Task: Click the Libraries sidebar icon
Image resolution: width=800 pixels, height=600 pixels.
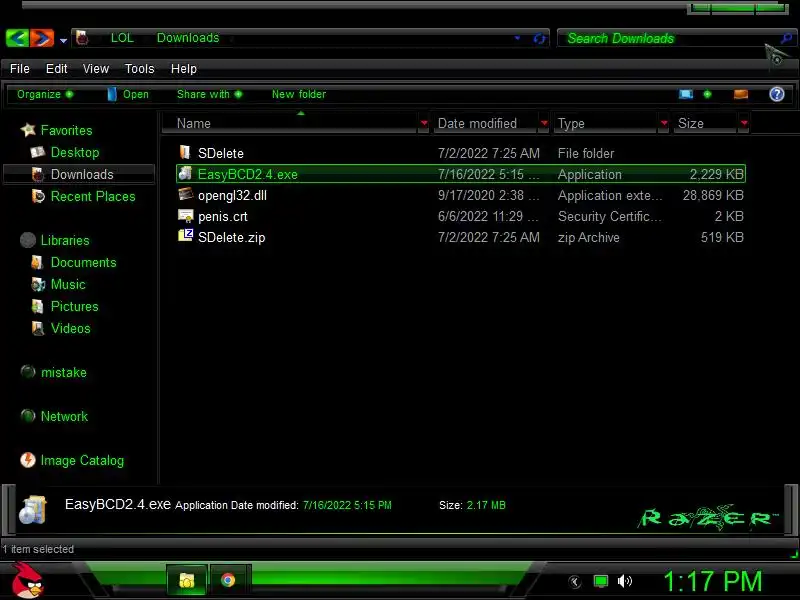Action: 28,240
